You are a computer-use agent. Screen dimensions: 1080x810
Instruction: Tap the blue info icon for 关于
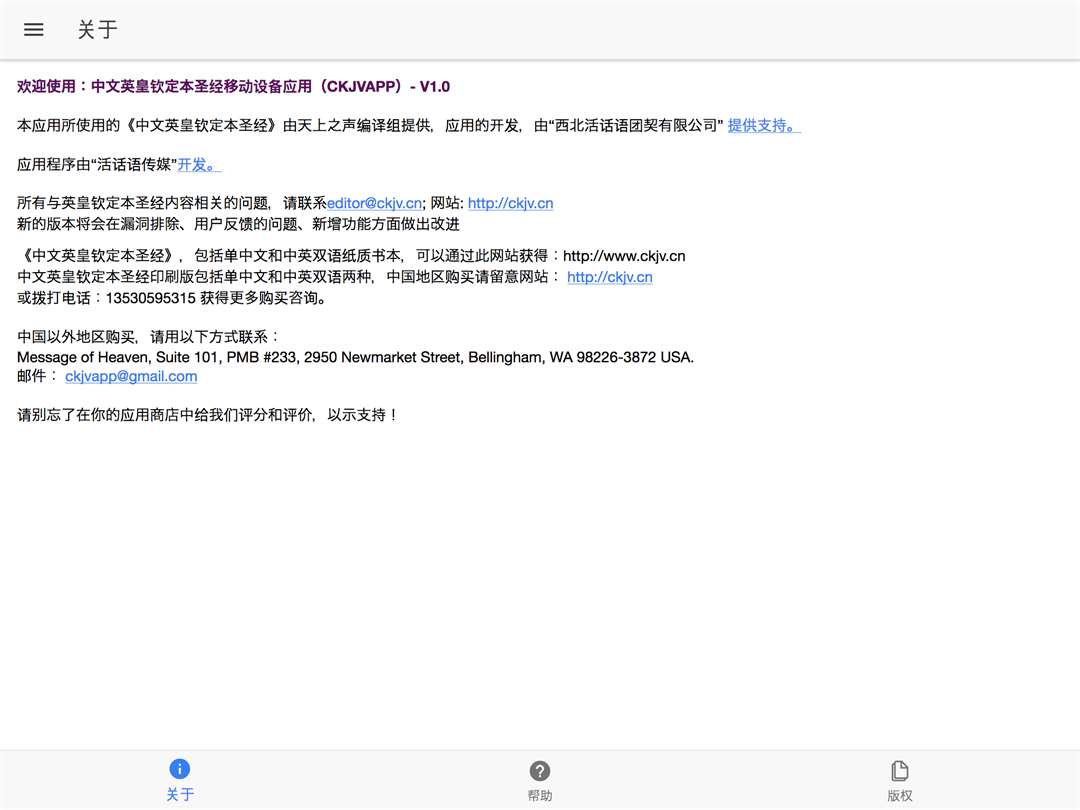179,769
